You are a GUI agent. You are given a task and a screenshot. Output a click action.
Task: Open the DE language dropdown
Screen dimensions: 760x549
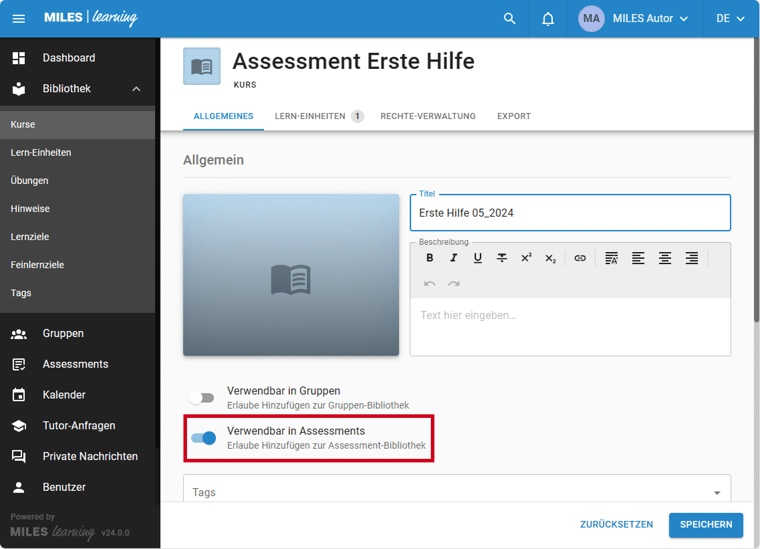coord(730,19)
